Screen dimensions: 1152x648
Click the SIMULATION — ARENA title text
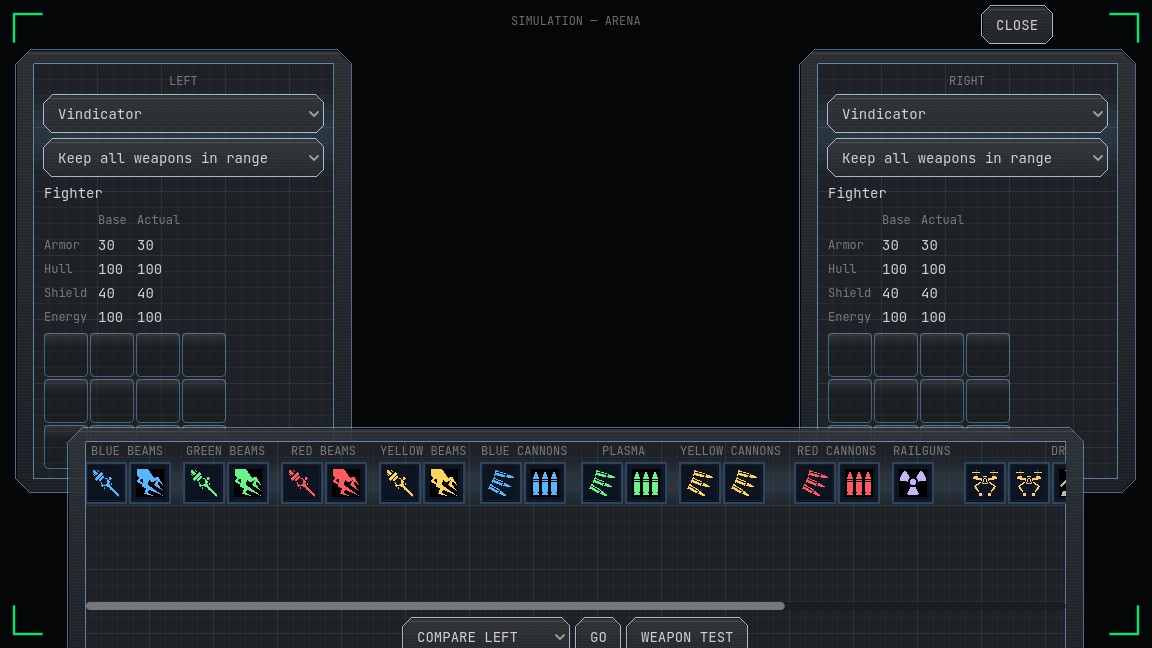pos(576,21)
